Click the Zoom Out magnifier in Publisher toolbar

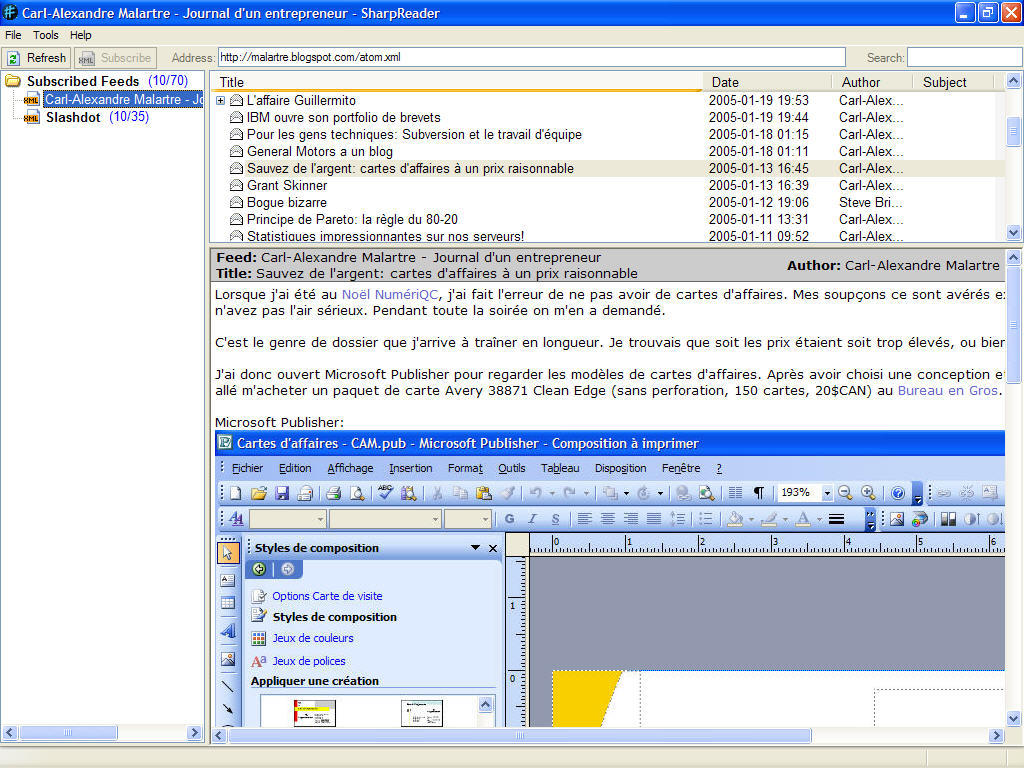(844, 493)
